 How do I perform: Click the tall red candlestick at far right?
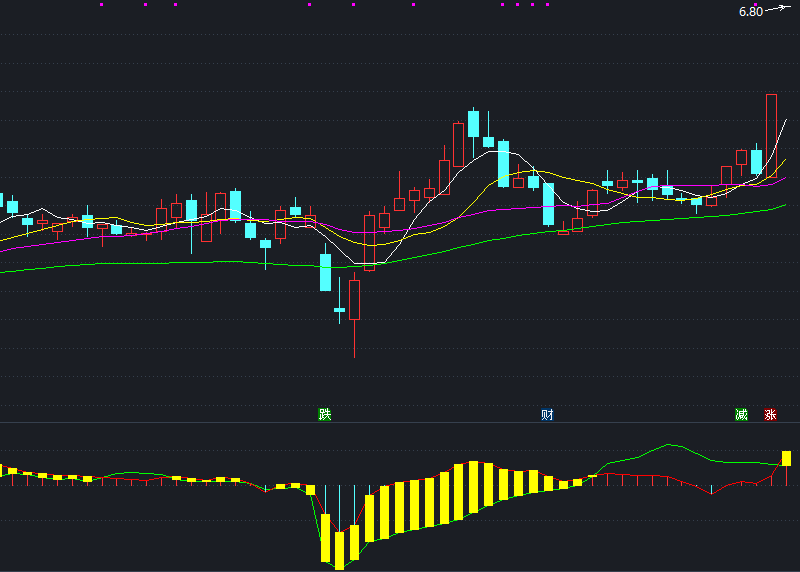(771, 135)
